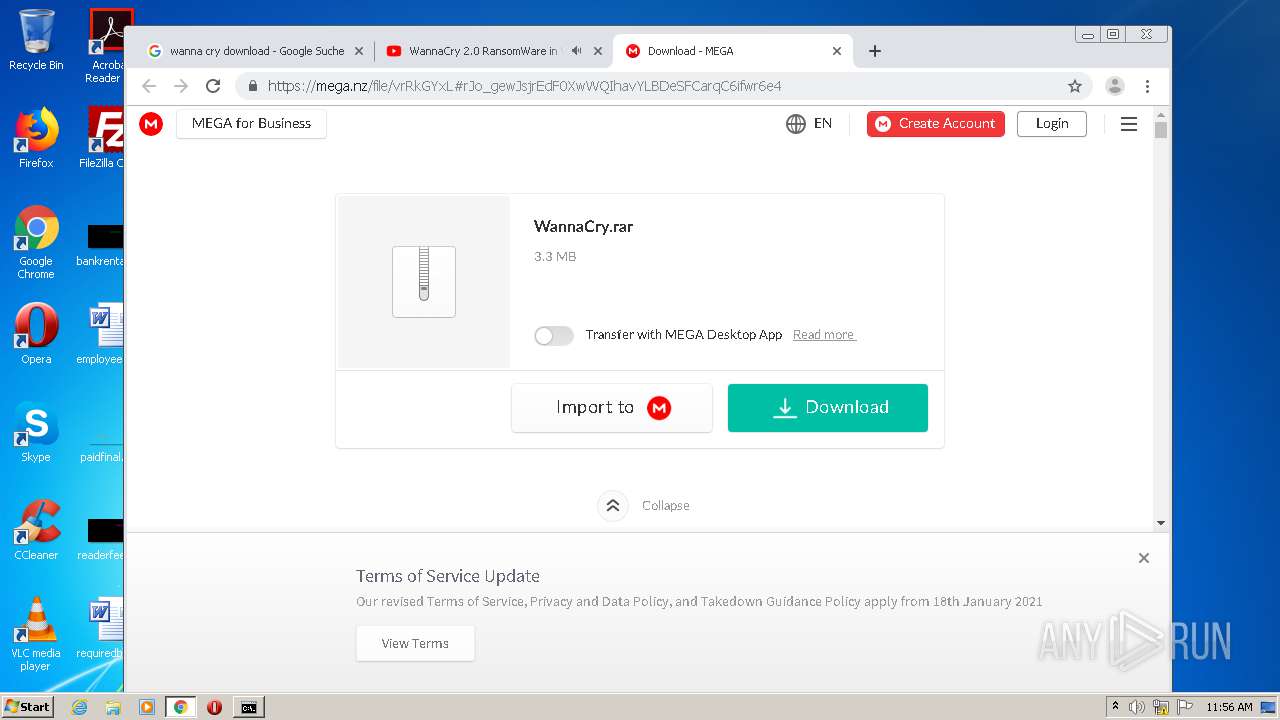This screenshot has width=1280, height=720.
Task: Click the page vertical scrollbar thumb
Action: 1161,128
